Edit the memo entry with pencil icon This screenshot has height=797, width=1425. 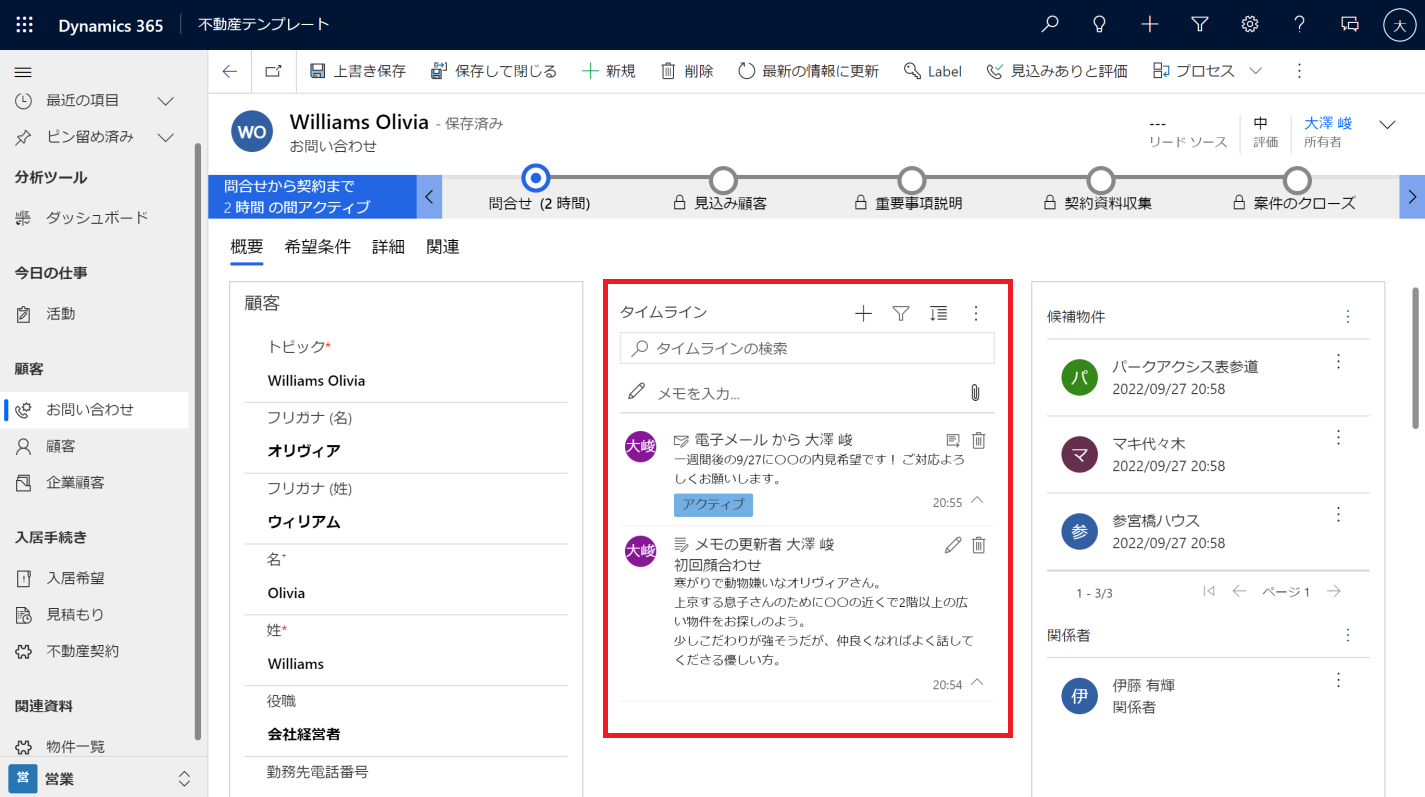(x=952, y=545)
